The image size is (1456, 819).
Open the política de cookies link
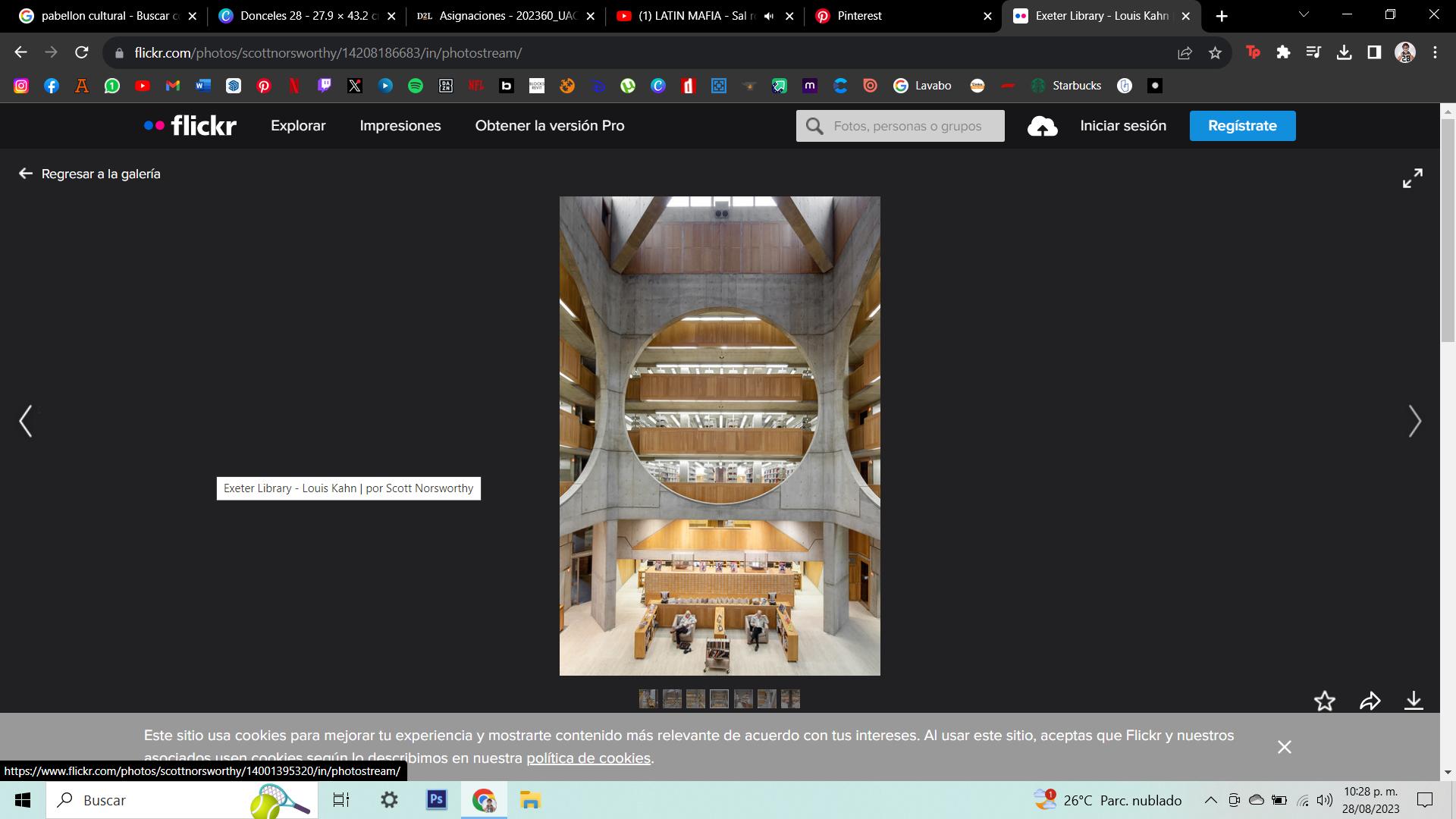coord(588,758)
